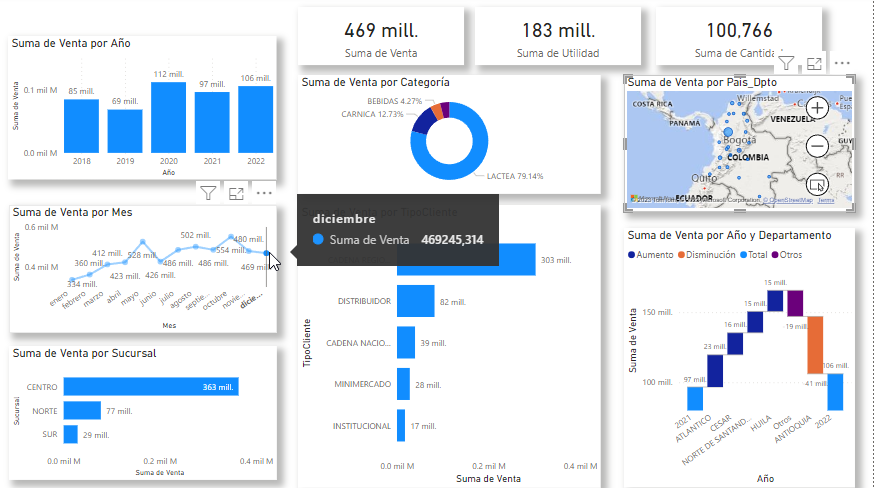This screenshot has height=488, width=874.
Task: Enter focus mode for Venta por Mes chart
Action: coord(236,193)
